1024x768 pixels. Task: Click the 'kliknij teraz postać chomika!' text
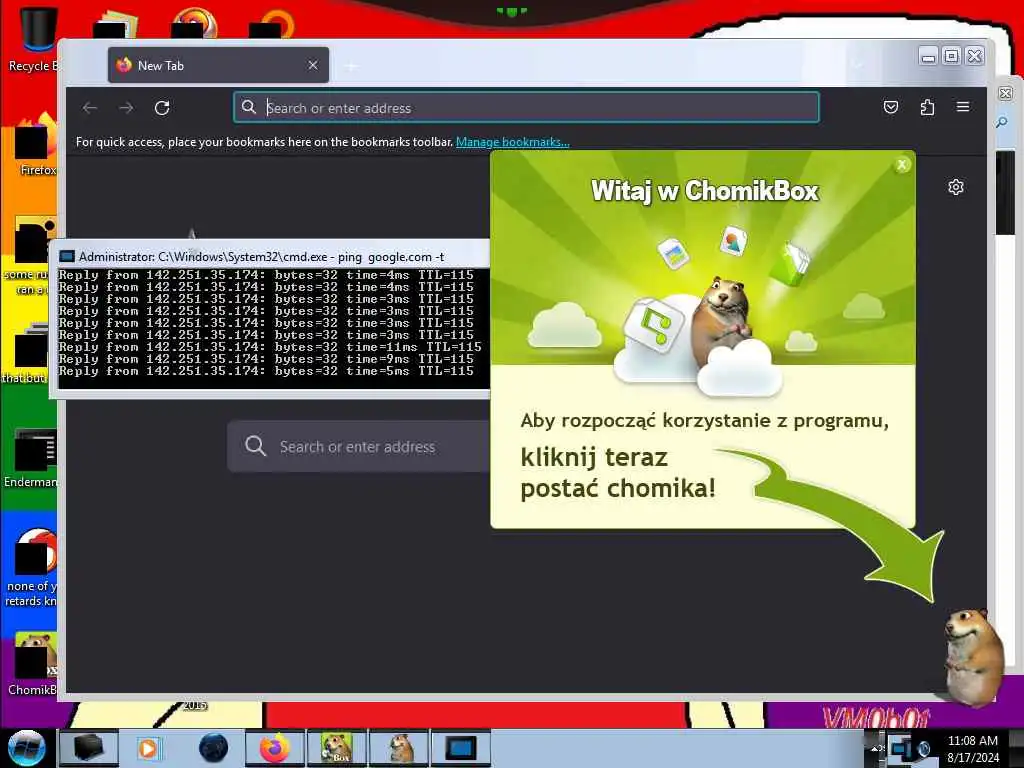coord(618,472)
